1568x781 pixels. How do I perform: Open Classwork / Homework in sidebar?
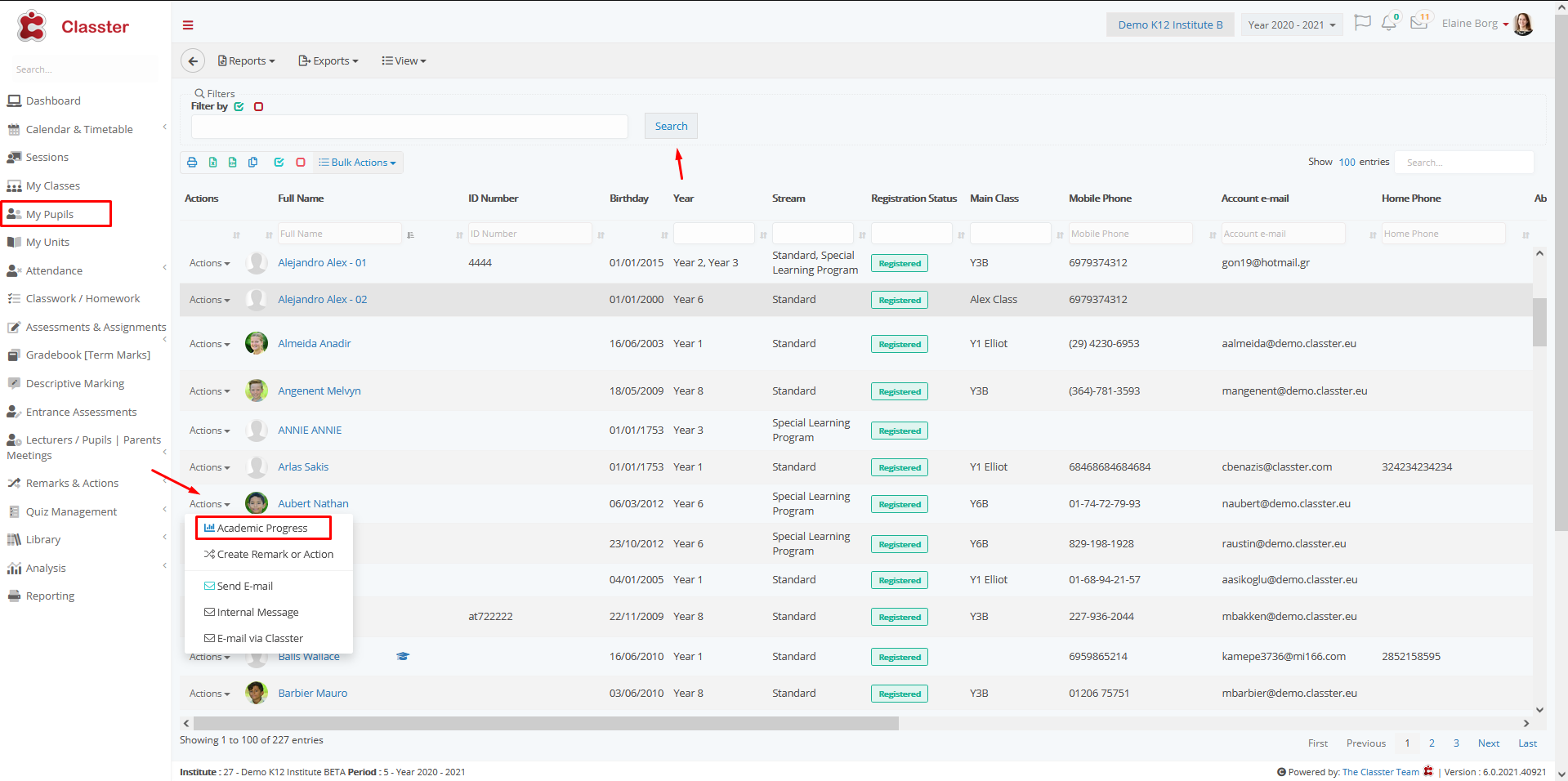pyautogui.click(x=74, y=298)
